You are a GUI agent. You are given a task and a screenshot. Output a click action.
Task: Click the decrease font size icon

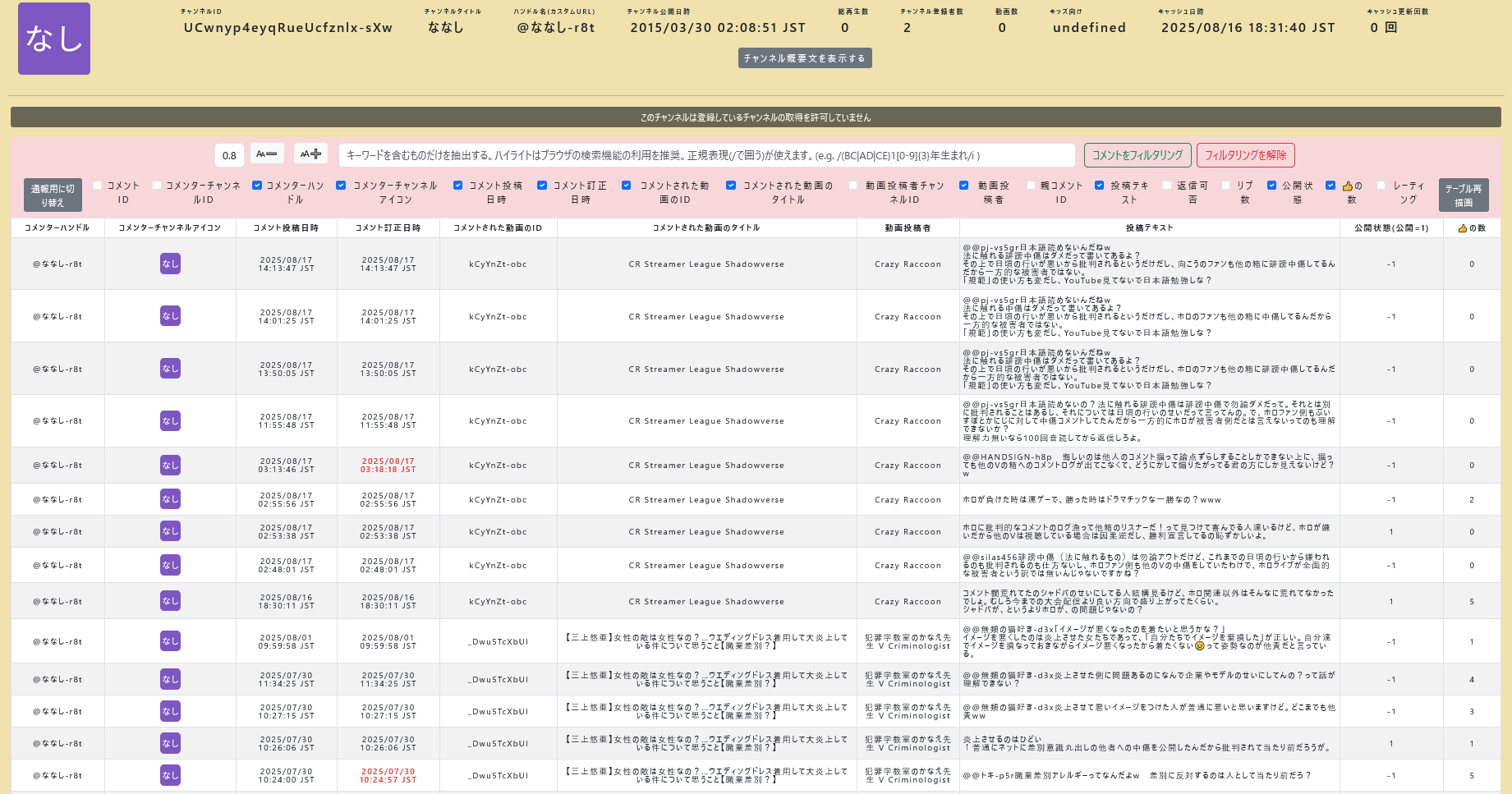pos(267,154)
